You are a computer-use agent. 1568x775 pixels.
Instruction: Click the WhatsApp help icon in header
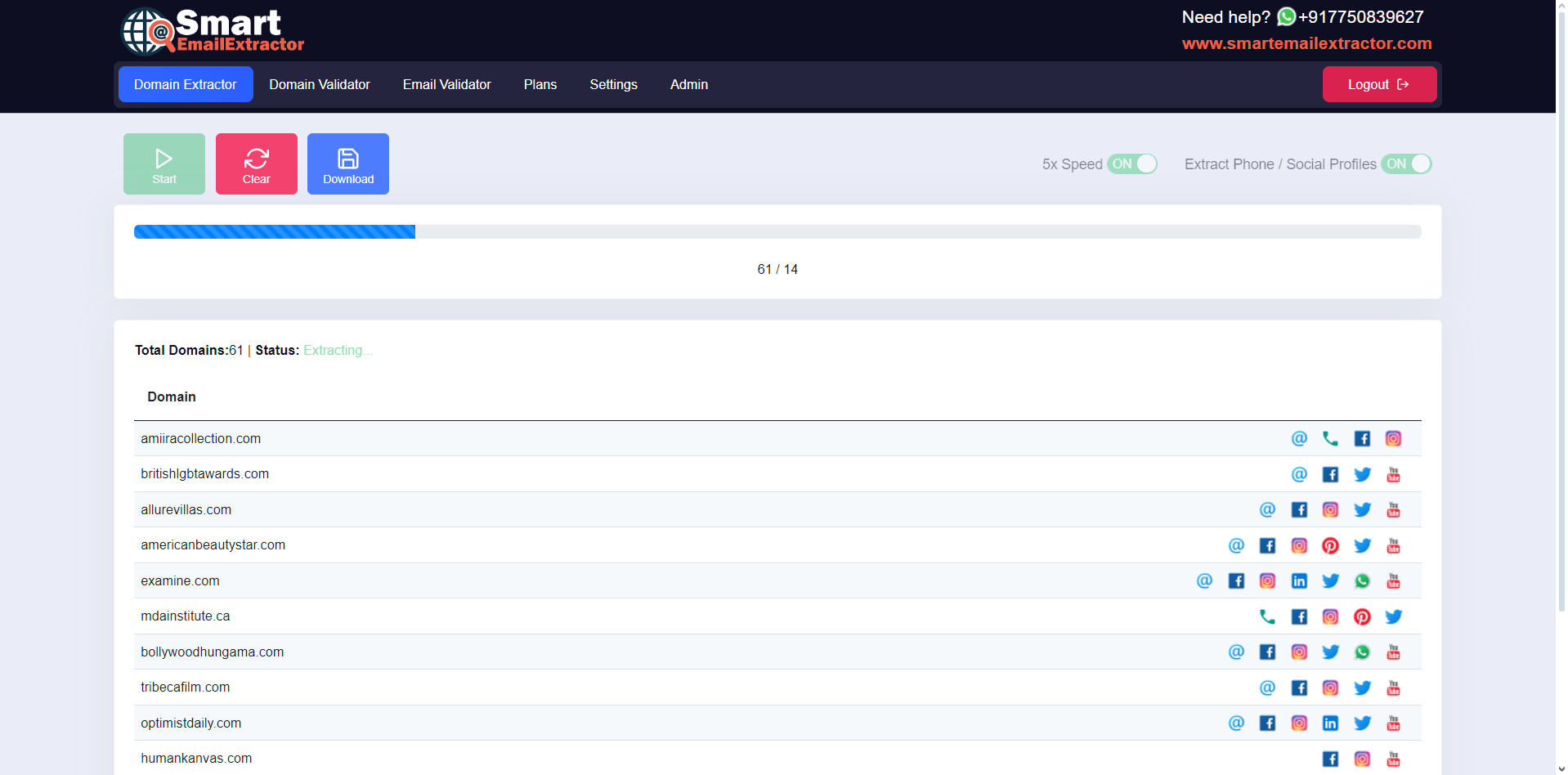[x=1286, y=16]
